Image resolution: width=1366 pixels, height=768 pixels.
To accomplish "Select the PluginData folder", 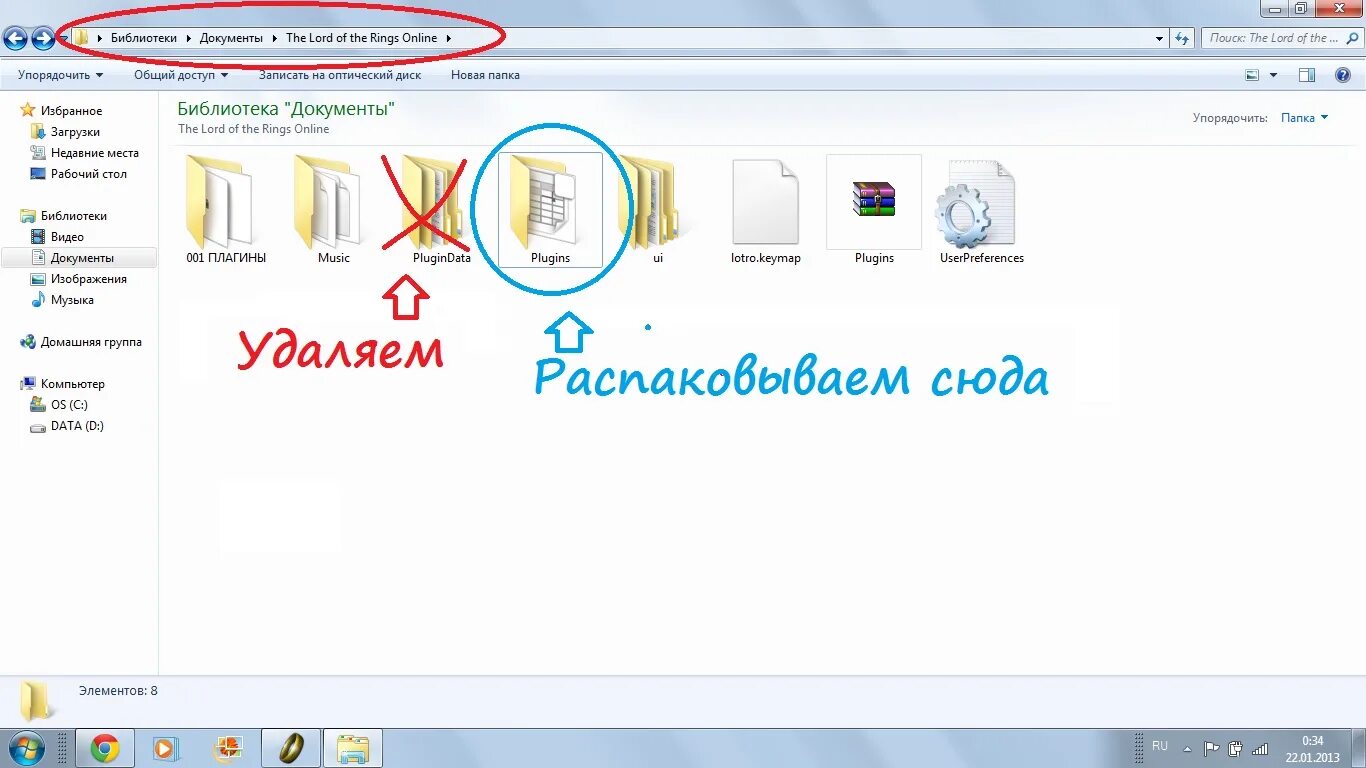I will (x=441, y=210).
